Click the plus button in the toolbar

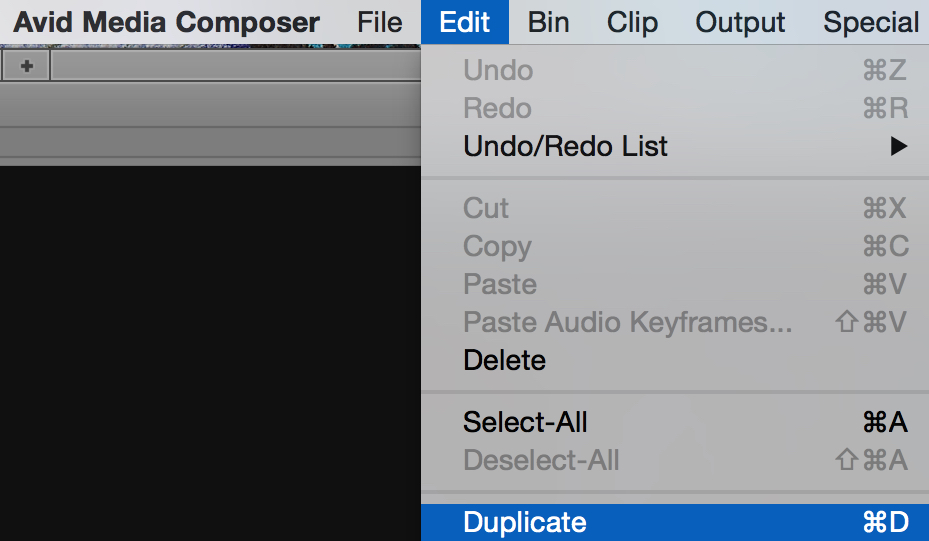tap(26, 66)
